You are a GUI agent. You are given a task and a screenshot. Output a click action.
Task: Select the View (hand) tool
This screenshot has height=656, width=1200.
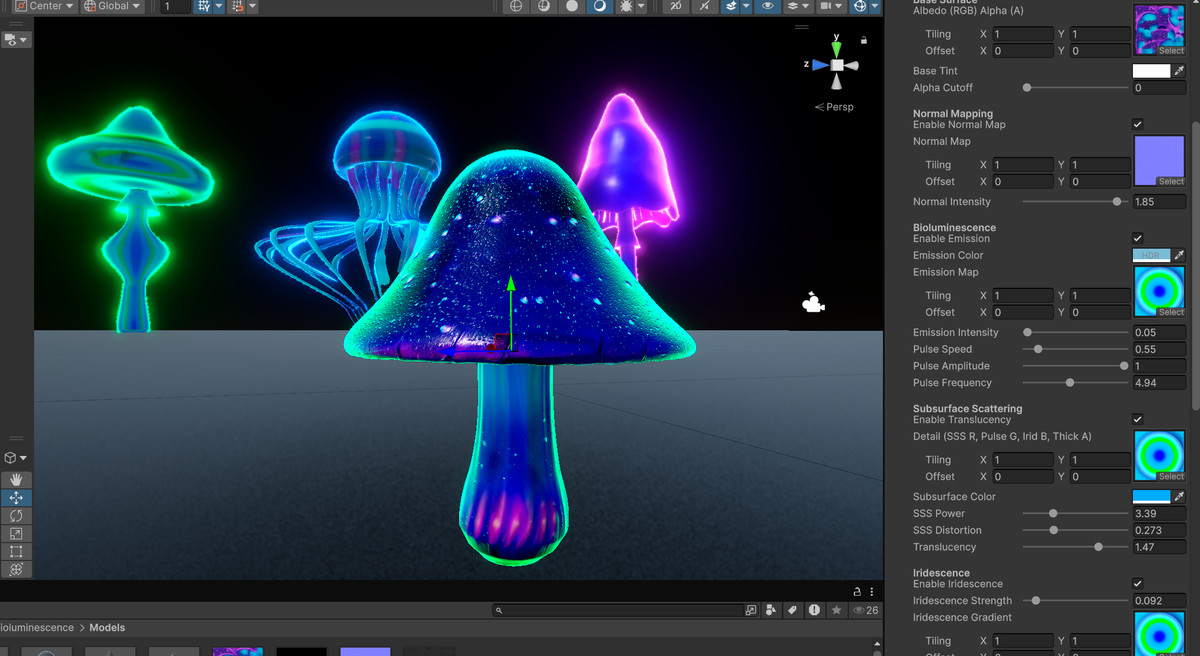[16, 479]
